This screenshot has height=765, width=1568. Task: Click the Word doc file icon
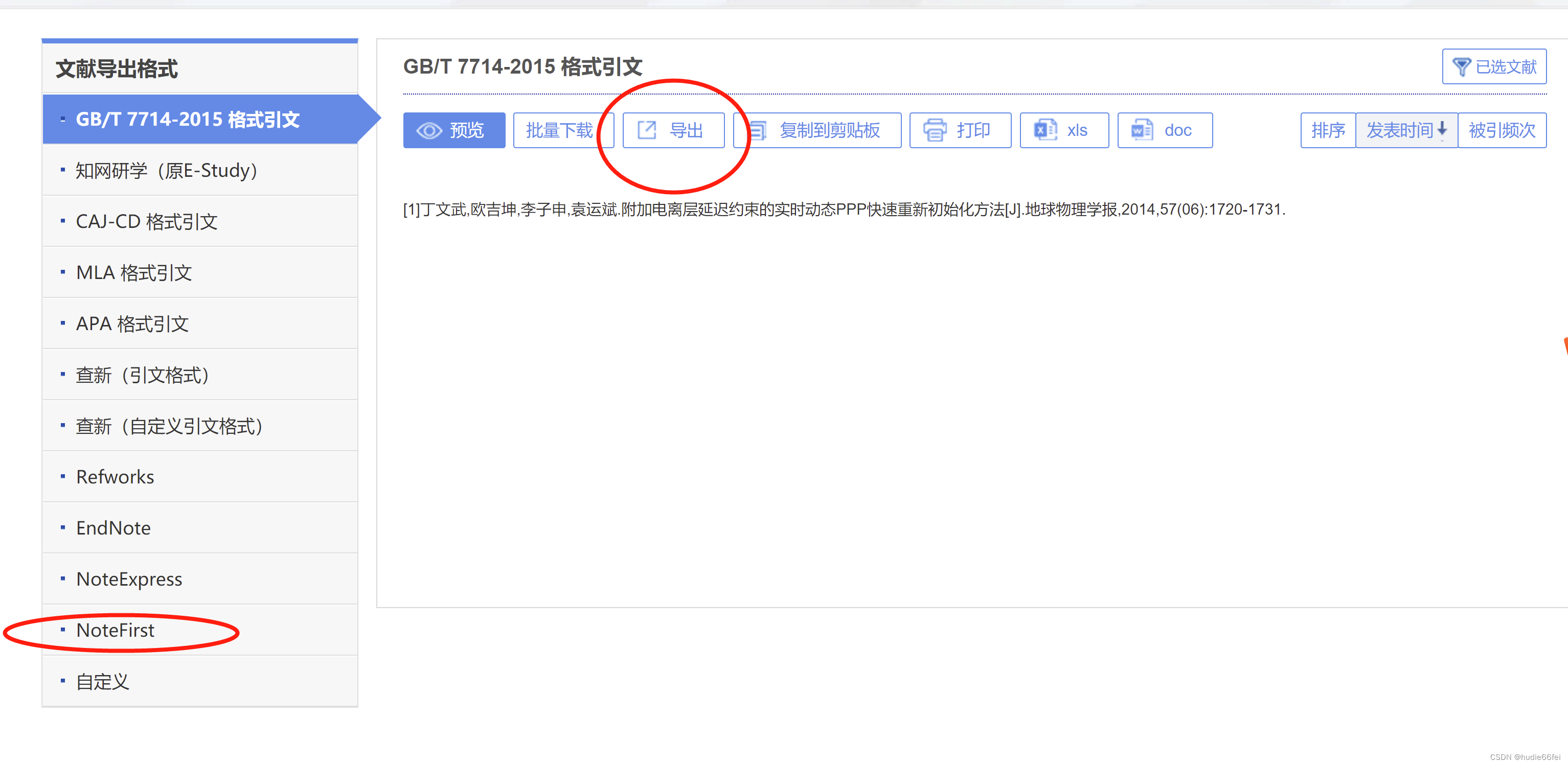coord(1142,130)
